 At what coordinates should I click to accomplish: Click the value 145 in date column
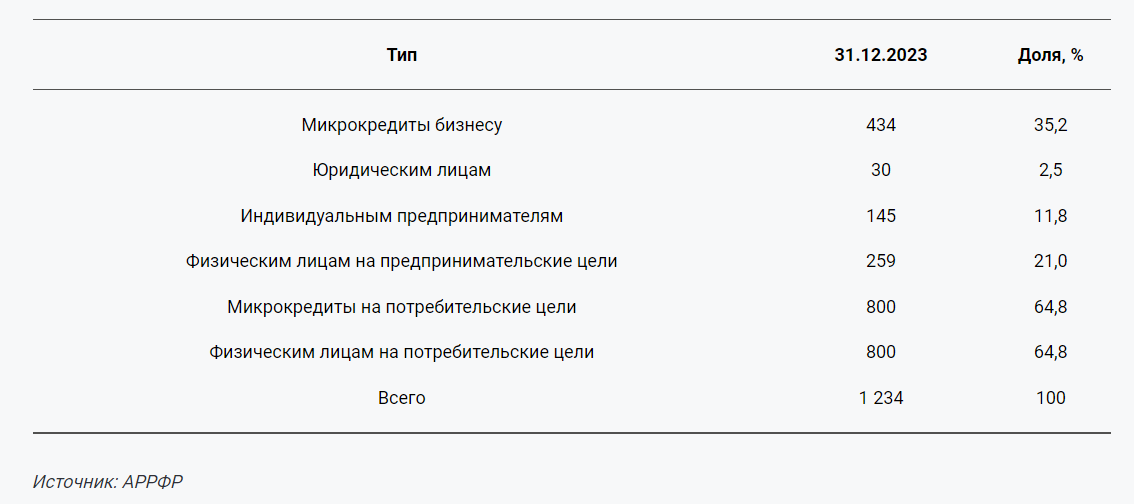[880, 216]
